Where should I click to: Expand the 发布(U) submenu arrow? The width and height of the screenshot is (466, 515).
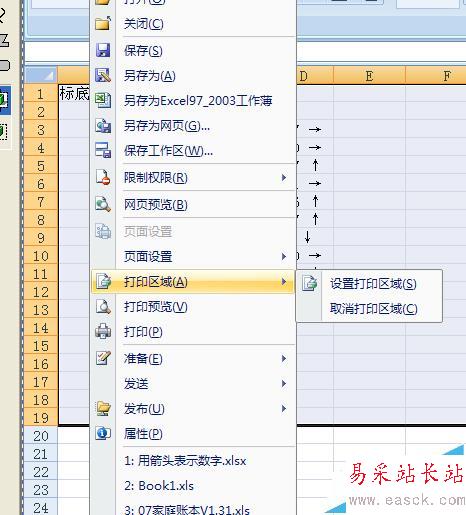pos(284,409)
